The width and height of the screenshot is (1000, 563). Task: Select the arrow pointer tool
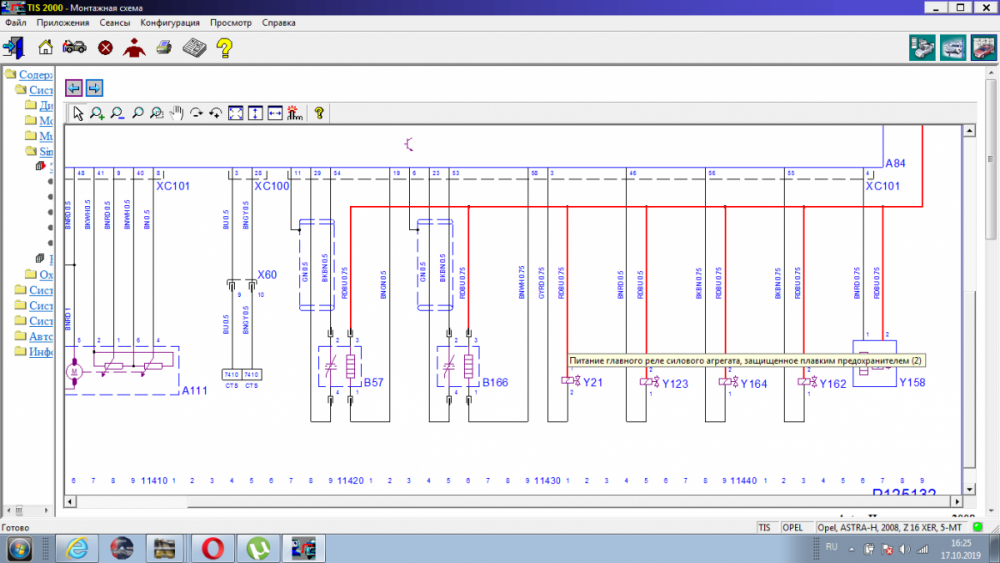click(x=78, y=113)
